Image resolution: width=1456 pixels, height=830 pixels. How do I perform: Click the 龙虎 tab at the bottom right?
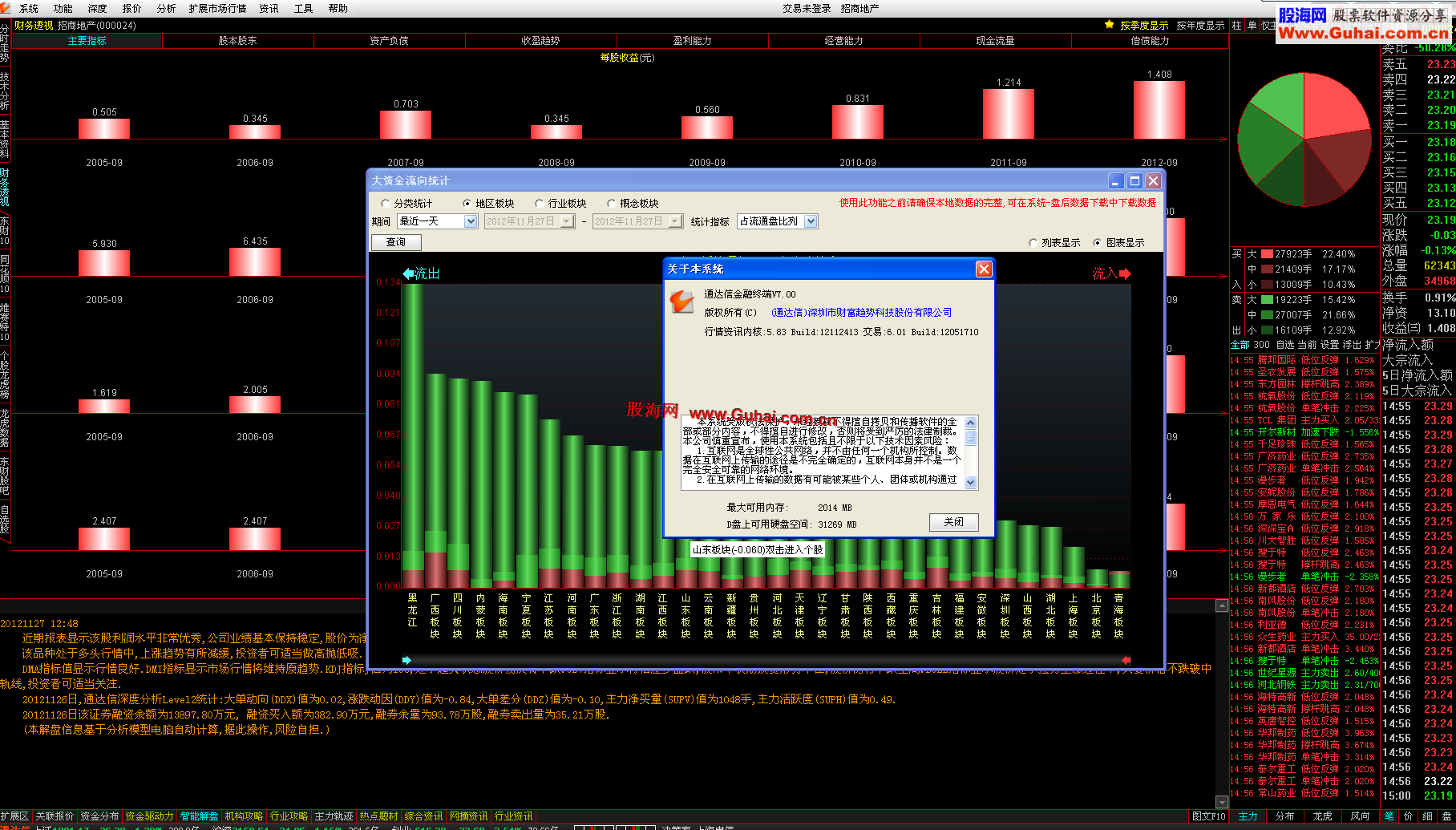coord(1323,816)
